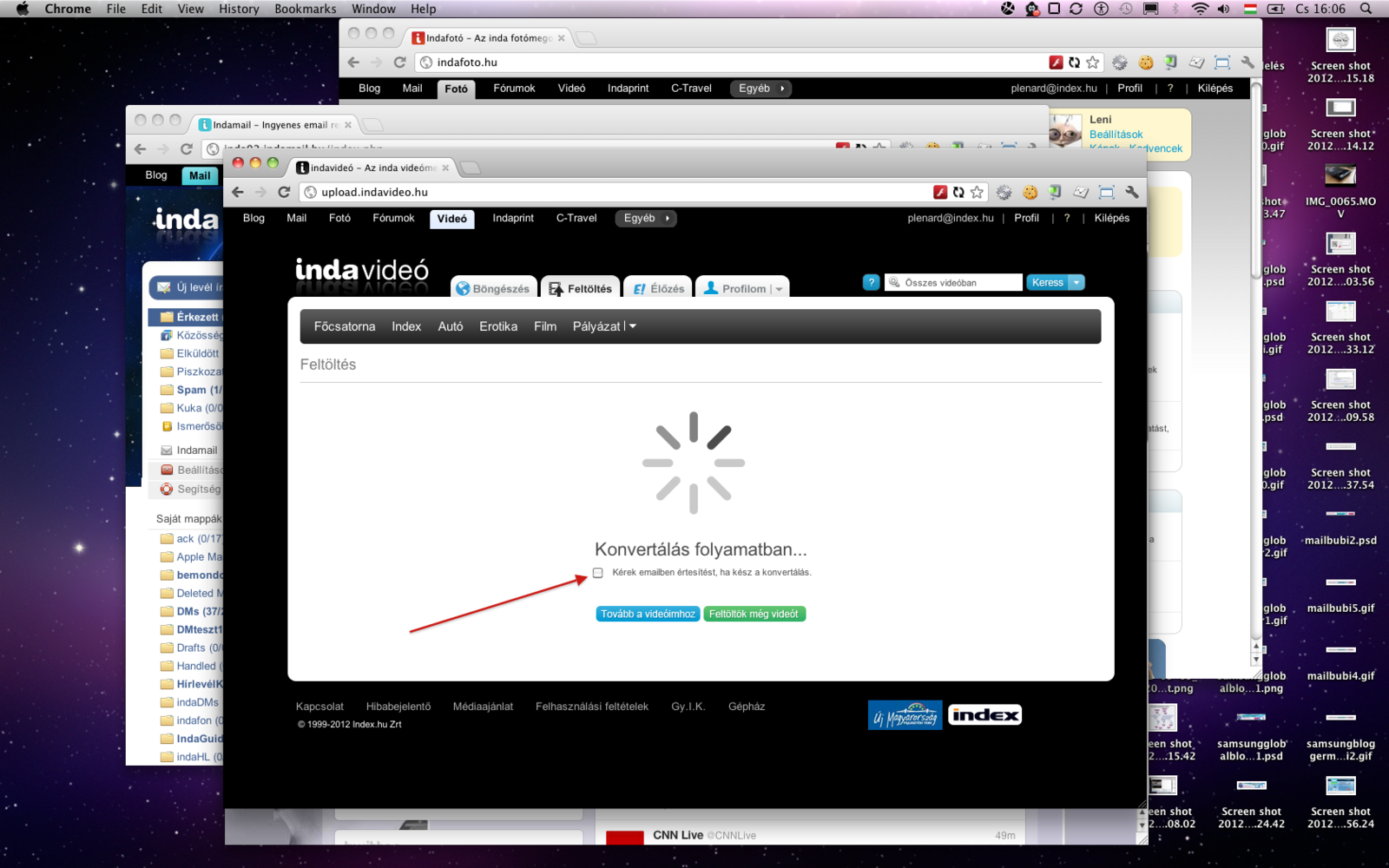Focus the Összes videóban search field

click(952, 282)
